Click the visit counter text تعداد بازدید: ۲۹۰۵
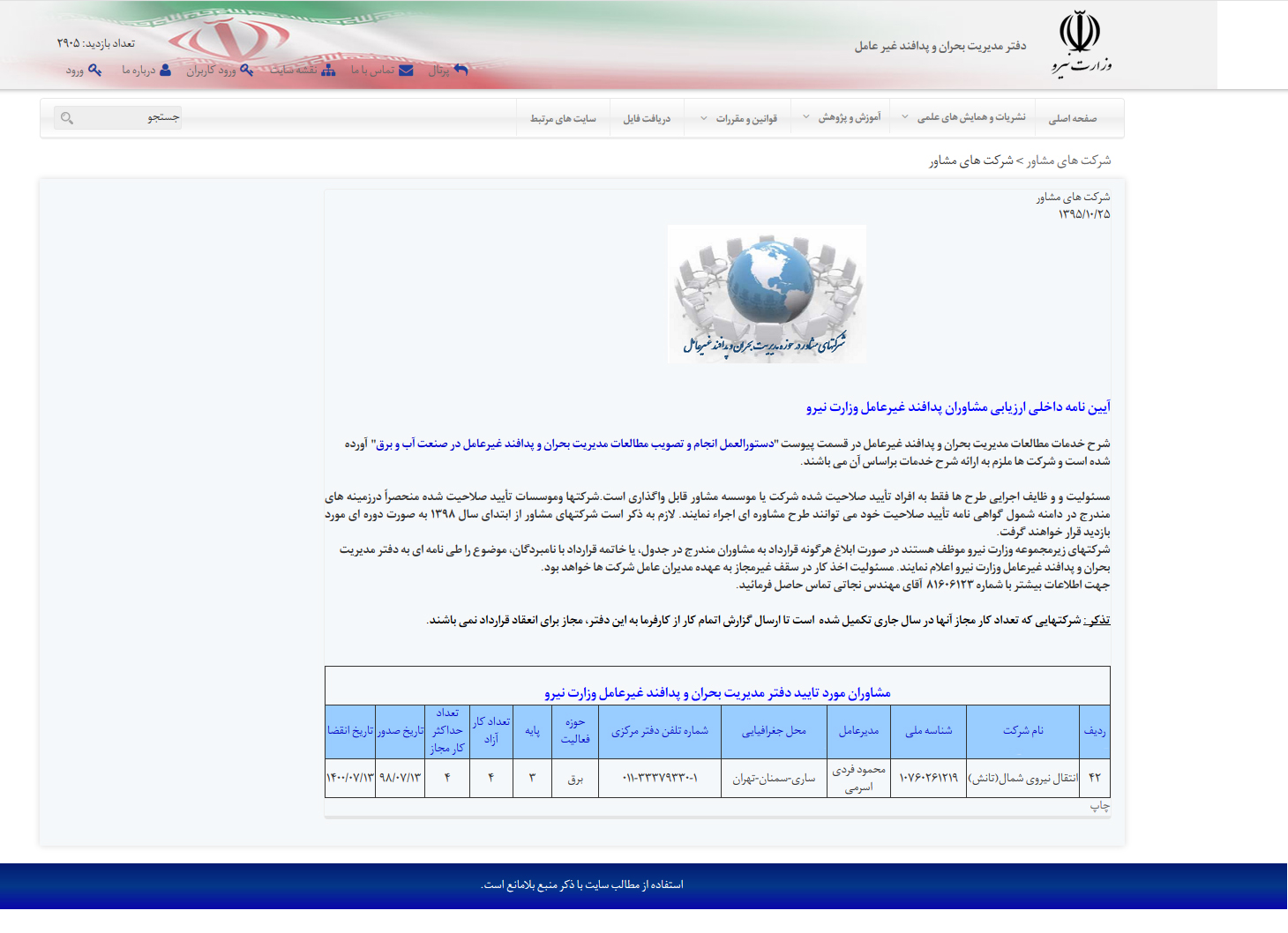 tap(96, 43)
